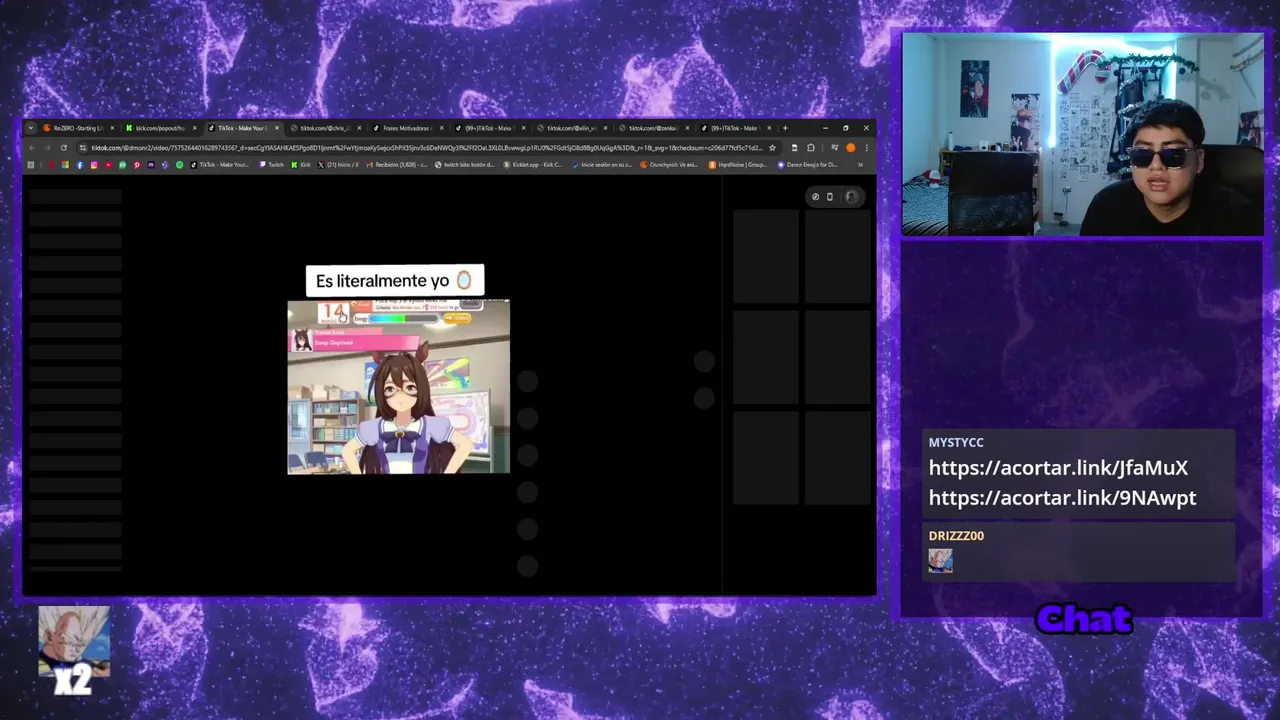This screenshot has height=720, width=1280.
Task: Open the Microsoft bookmark icon
Action: pyautogui.click(x=65, y=164)
